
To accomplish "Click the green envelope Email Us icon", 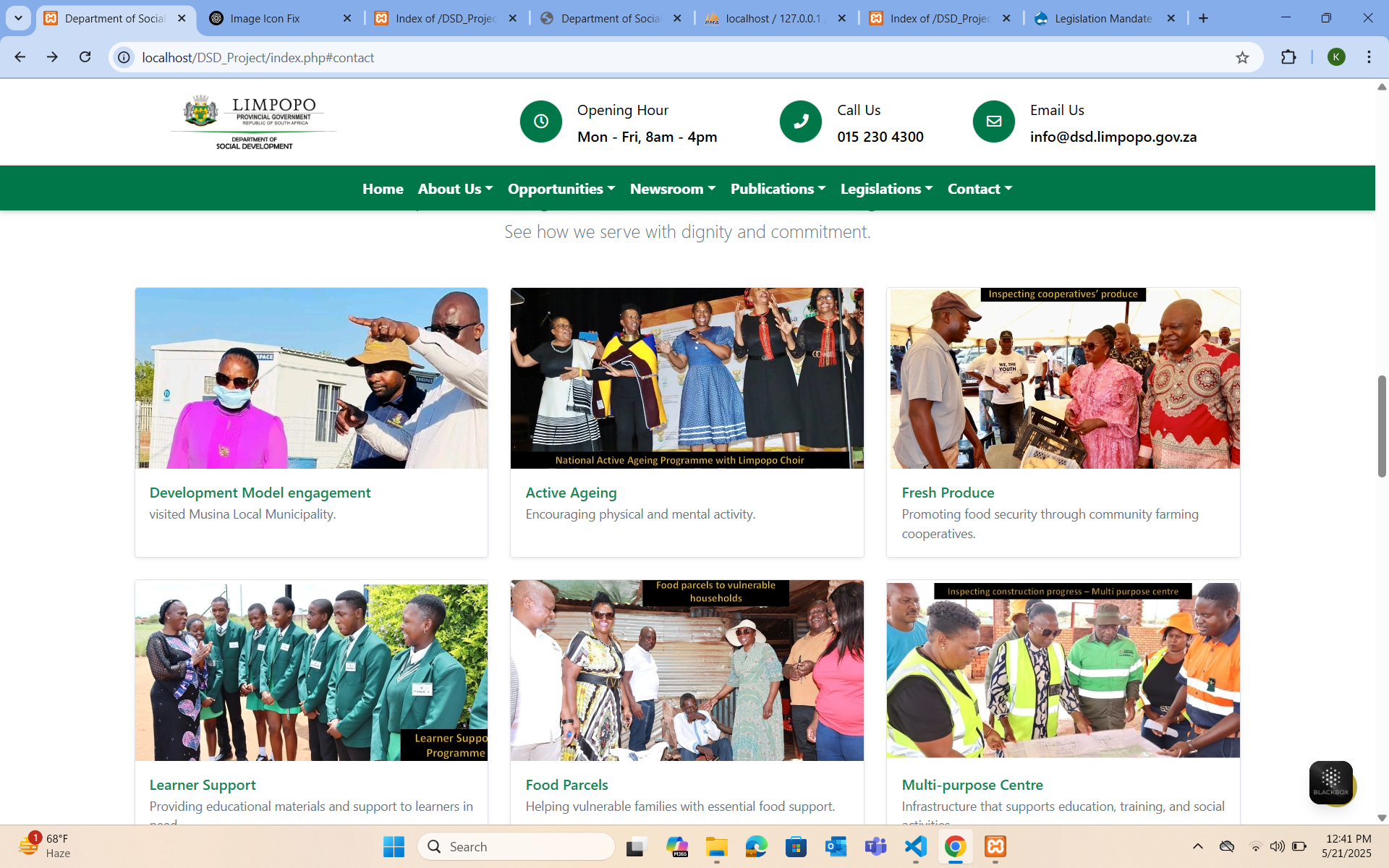I will point(993,122).
